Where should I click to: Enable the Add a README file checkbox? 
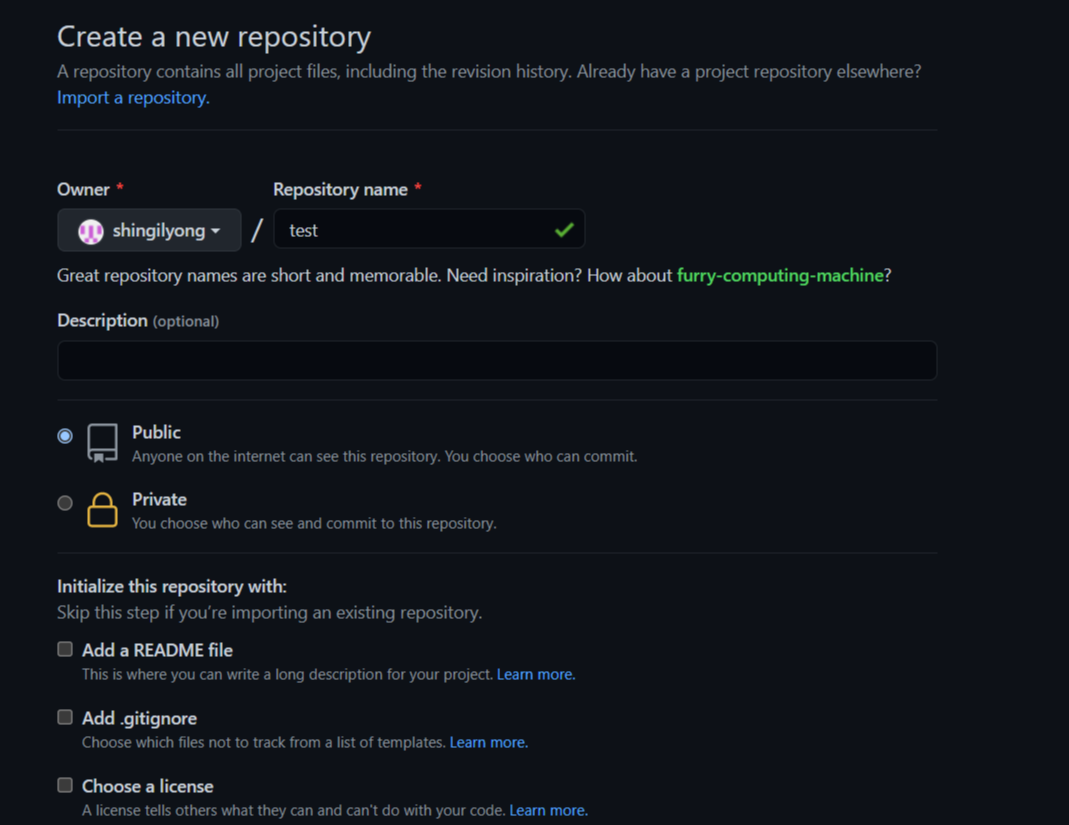(65, 649)
